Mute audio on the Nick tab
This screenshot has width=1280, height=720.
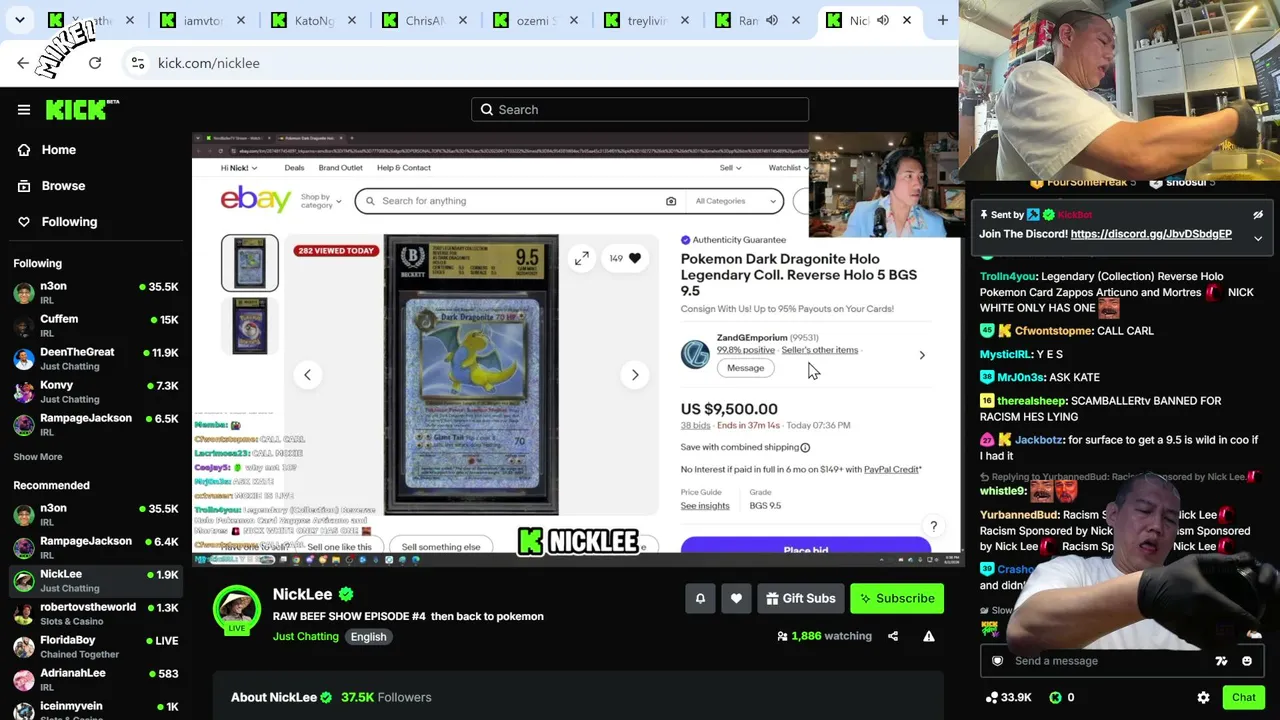tap(883, 20)
